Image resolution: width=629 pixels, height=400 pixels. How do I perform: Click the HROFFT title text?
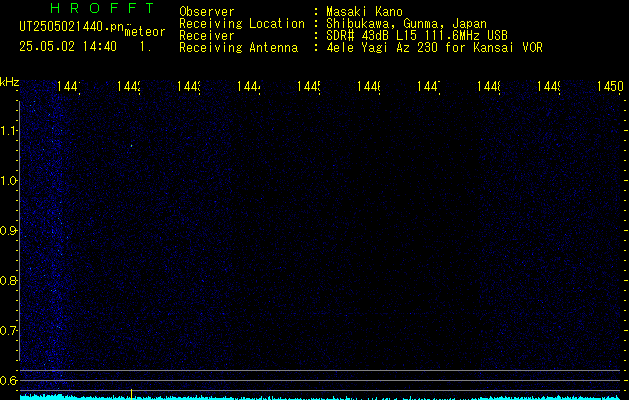pyautogui.click(x=102, y=8)
